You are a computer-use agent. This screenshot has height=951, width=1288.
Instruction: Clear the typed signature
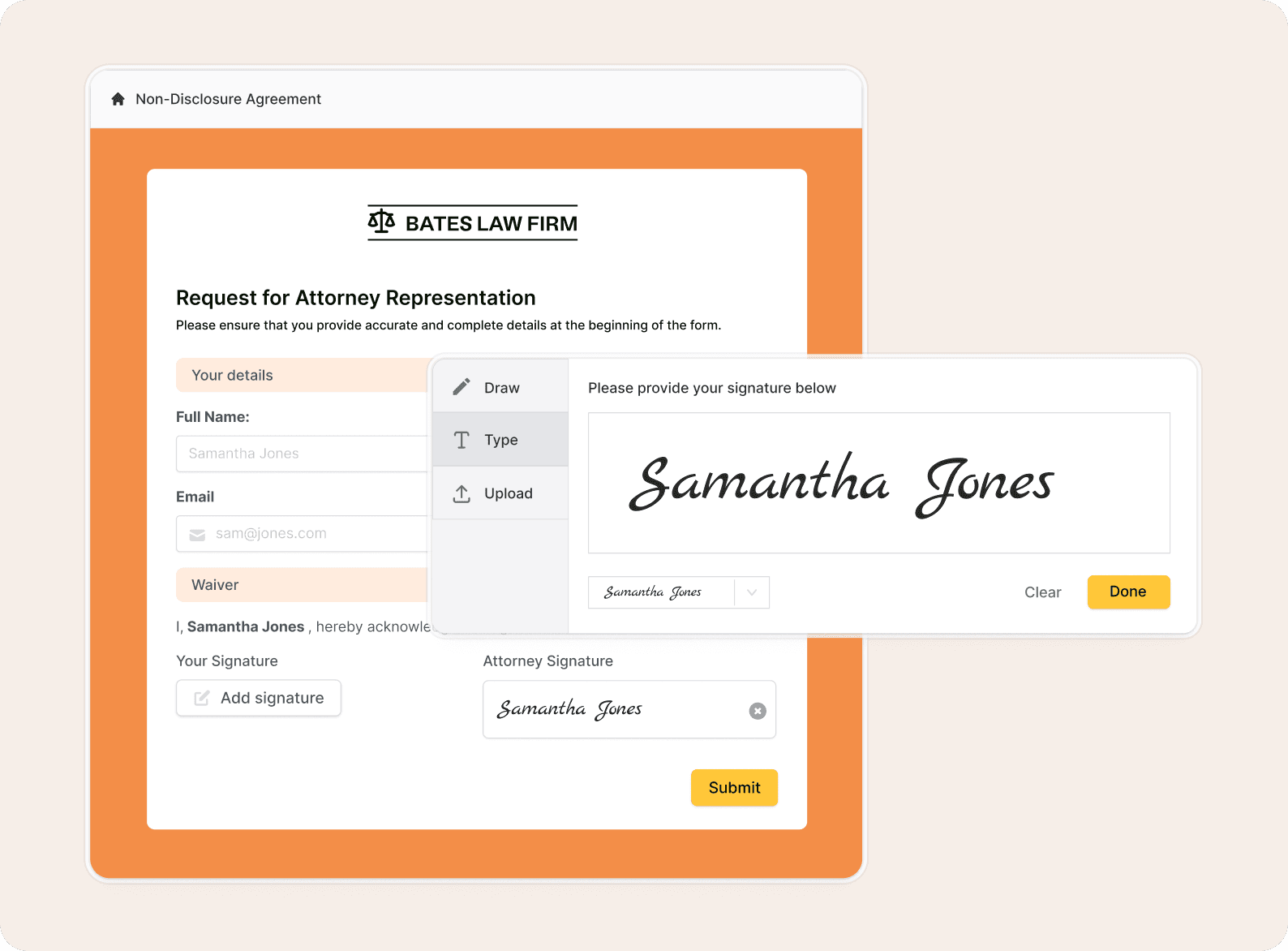pyautogui.click(x=1042, y=592)
